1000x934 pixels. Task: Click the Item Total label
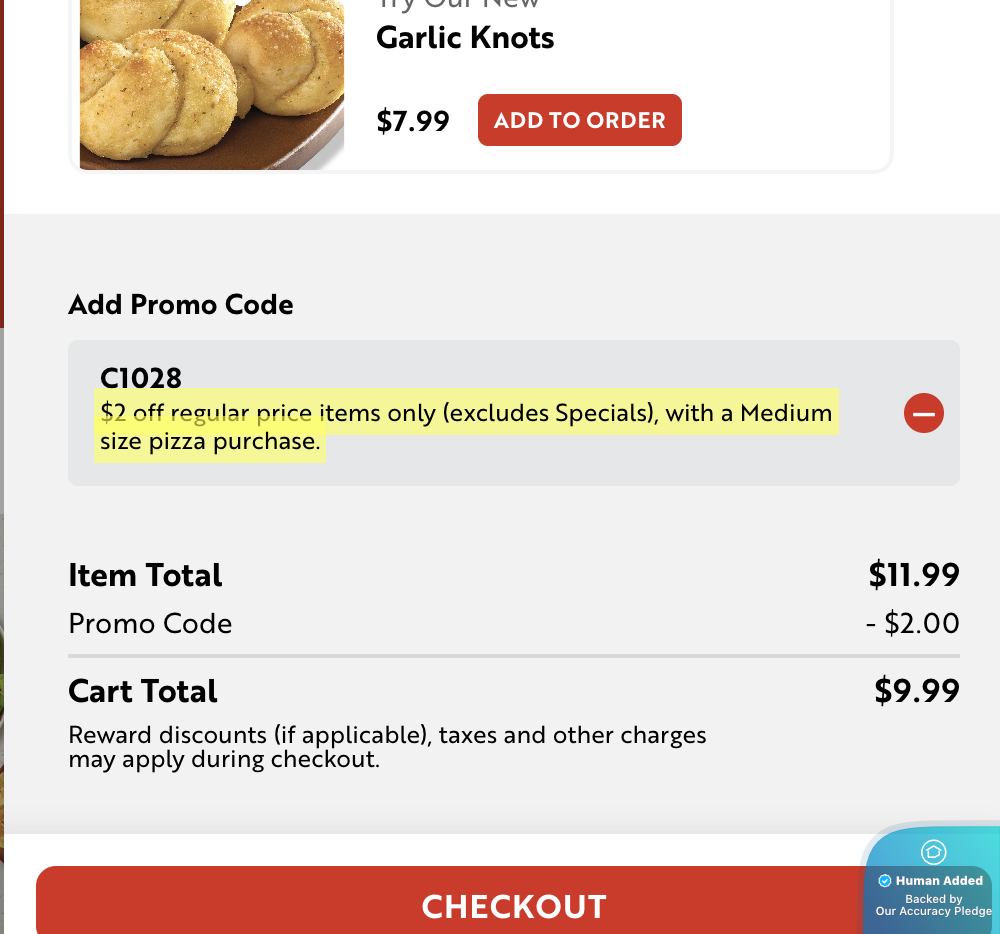pos(145,575)
